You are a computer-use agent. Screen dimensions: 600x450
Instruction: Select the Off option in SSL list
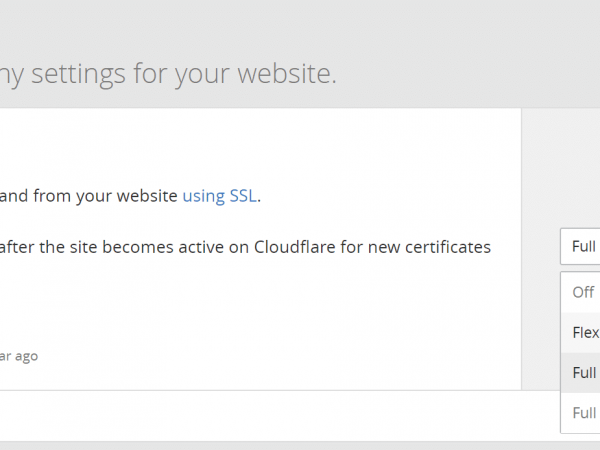click(x=582, y=292)
